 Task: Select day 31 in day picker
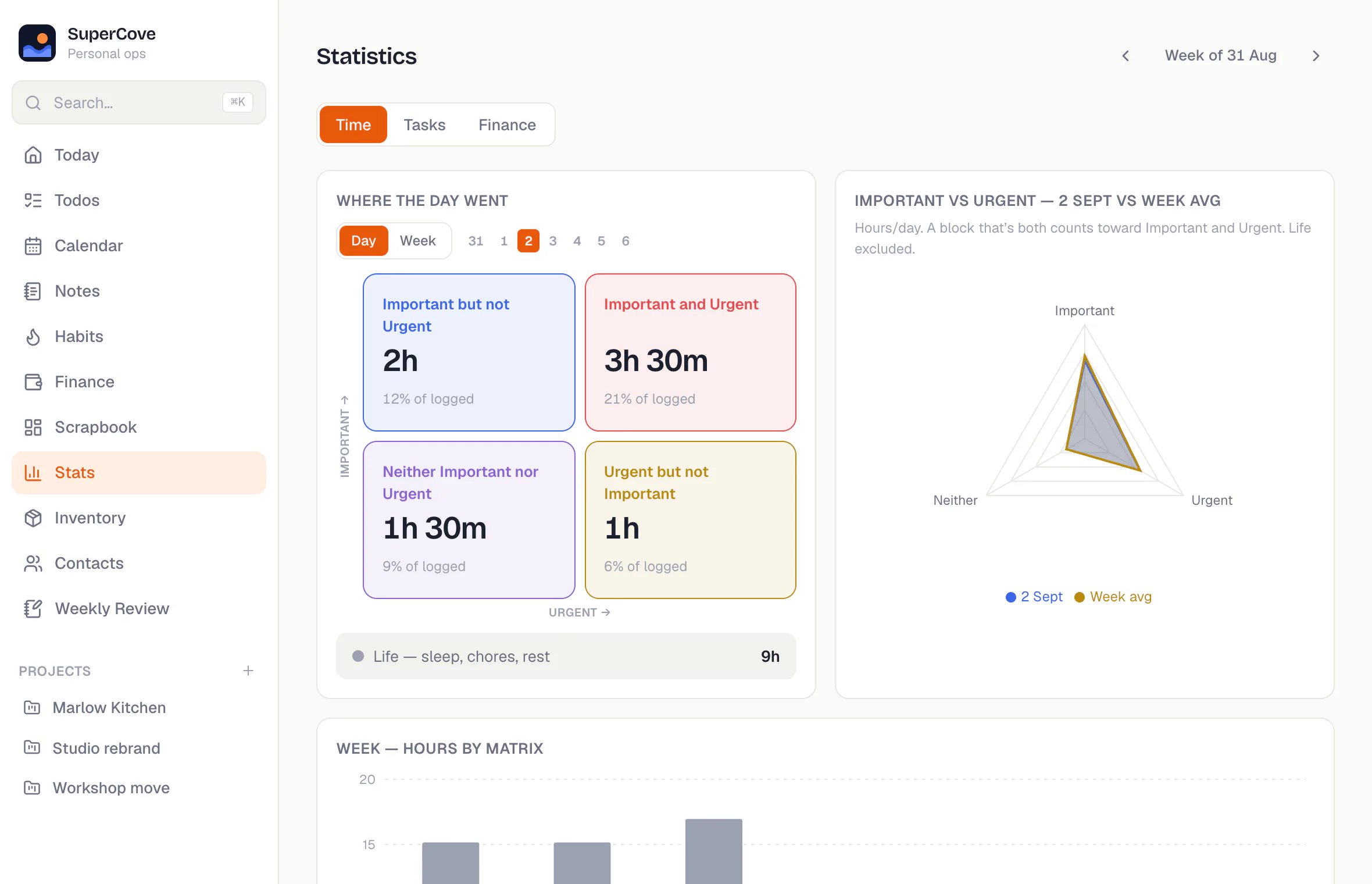(476, 241)
